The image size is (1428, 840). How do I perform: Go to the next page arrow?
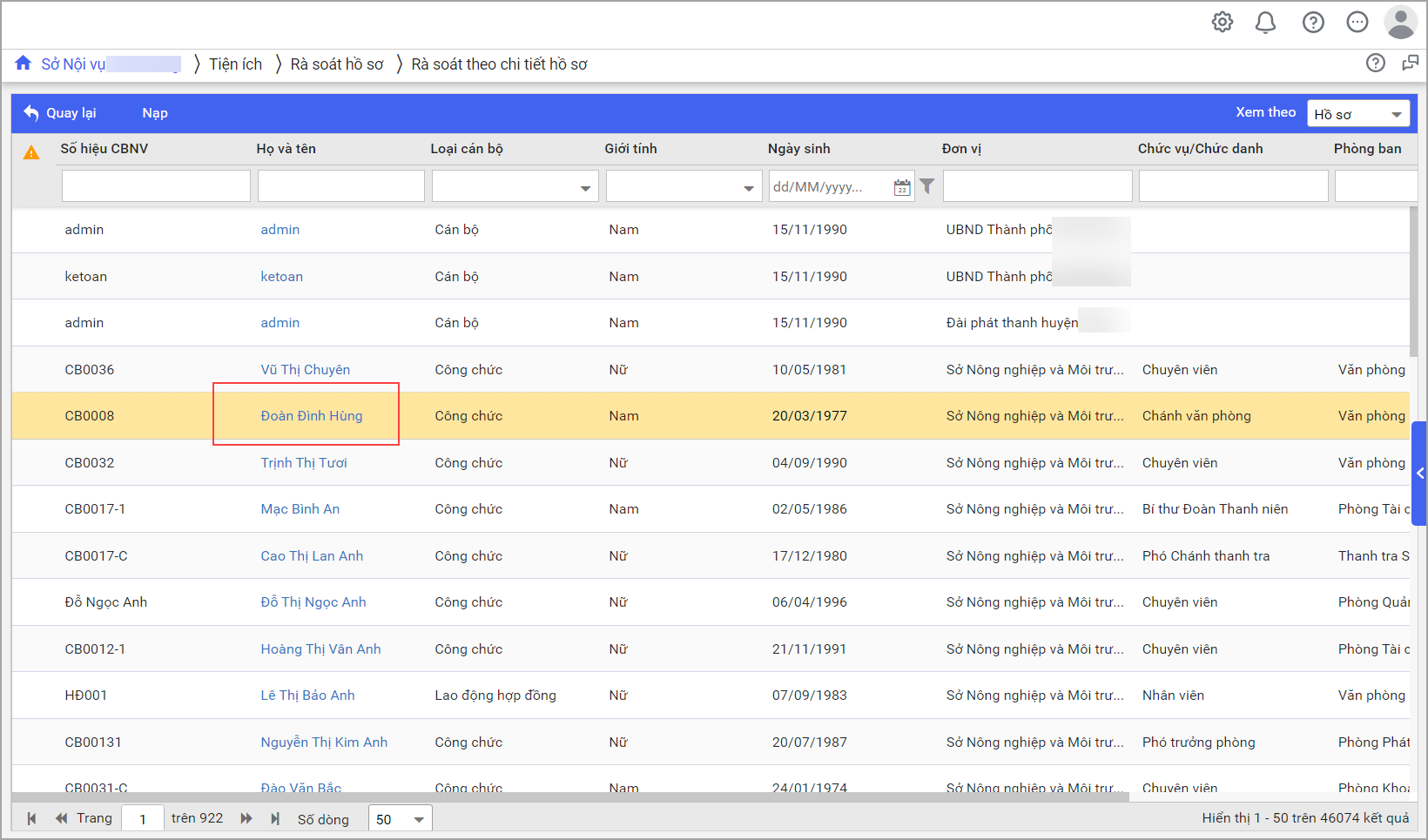tap(246, 818)
